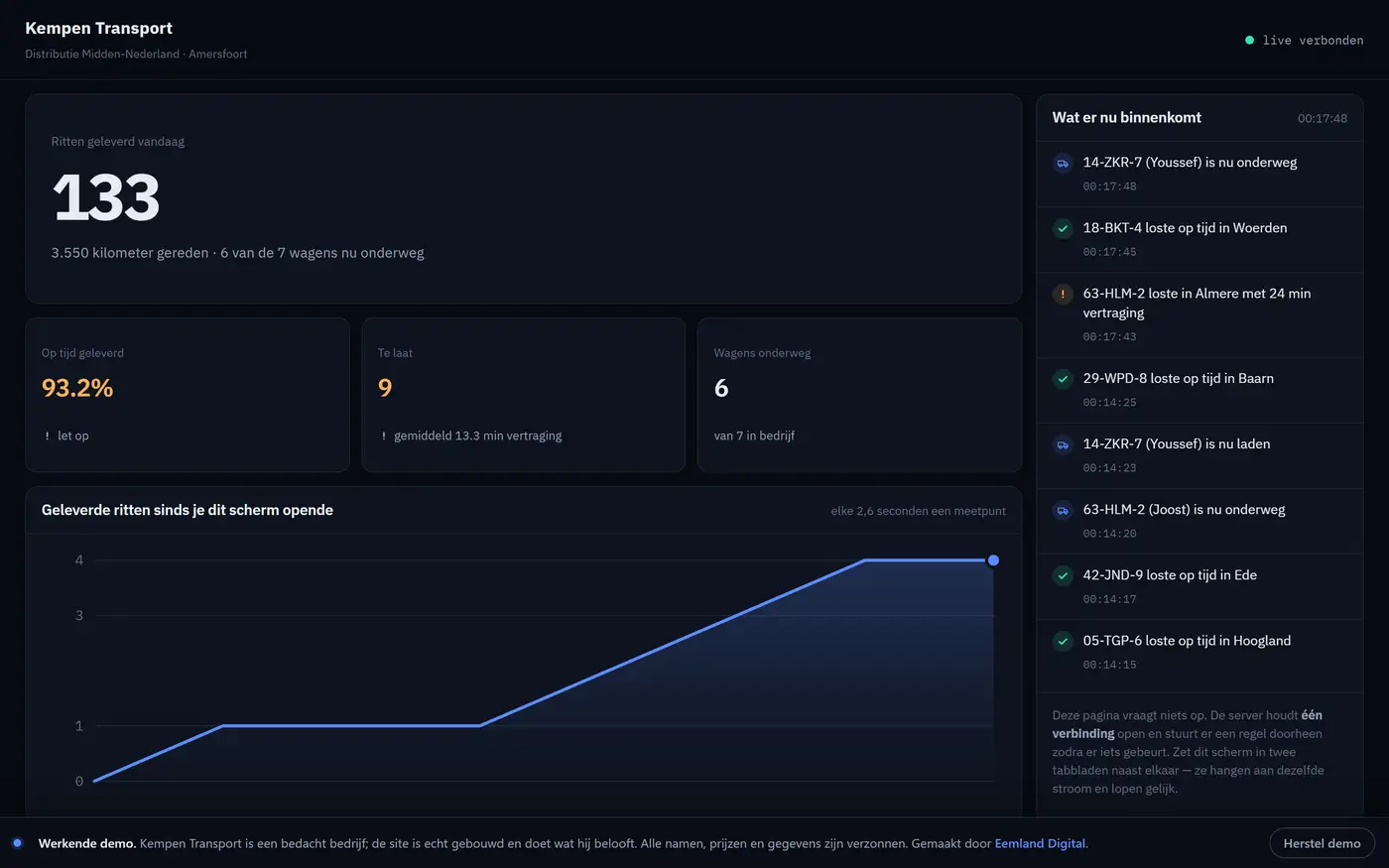1389x868 pixels.
Task: Click the timestamp 00:14:25
Action: click(x=1110, y=403)
